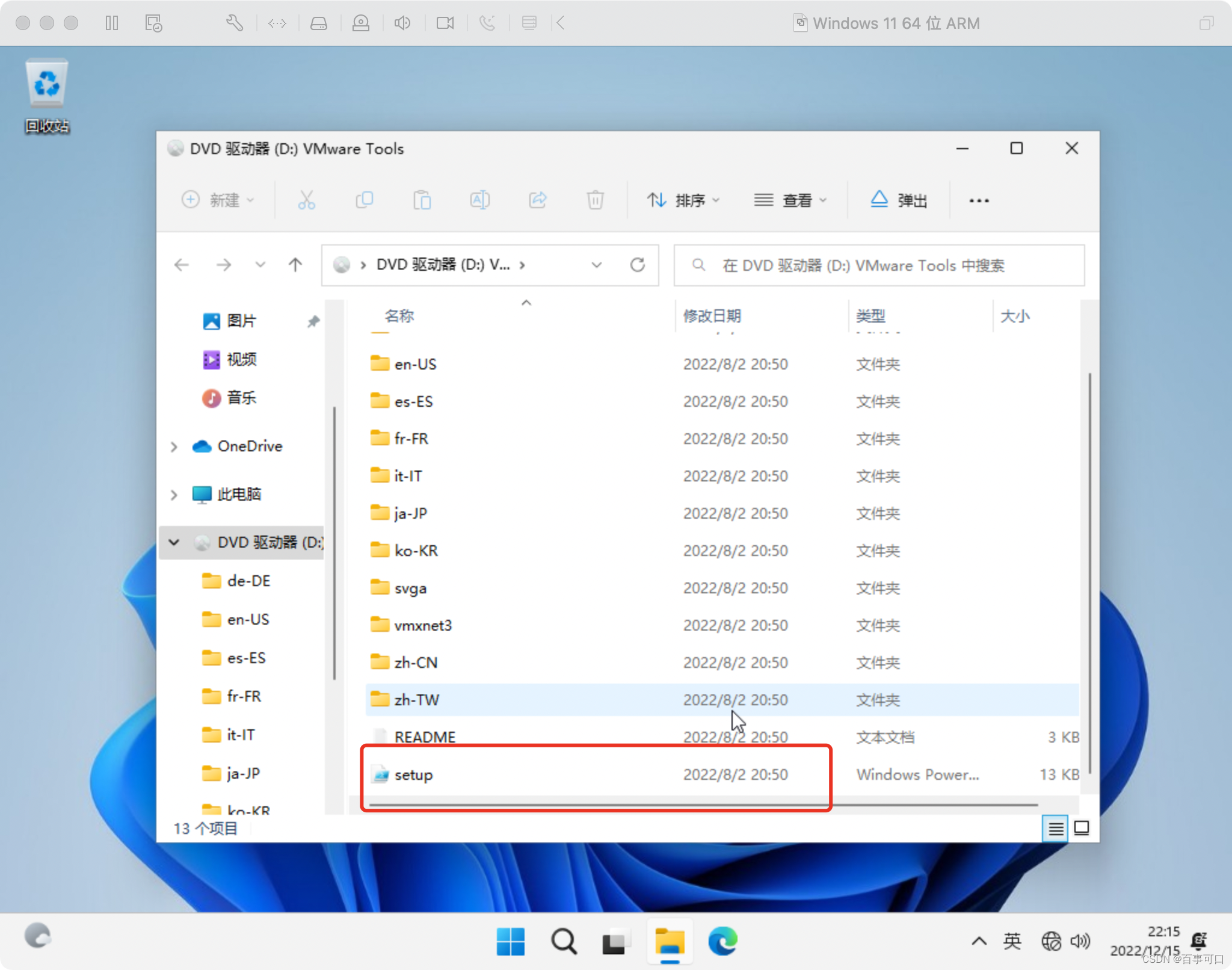Click the input language indicator 英
The height and width of the screenshot is (970, 1232).
(x=1012, y=941)
